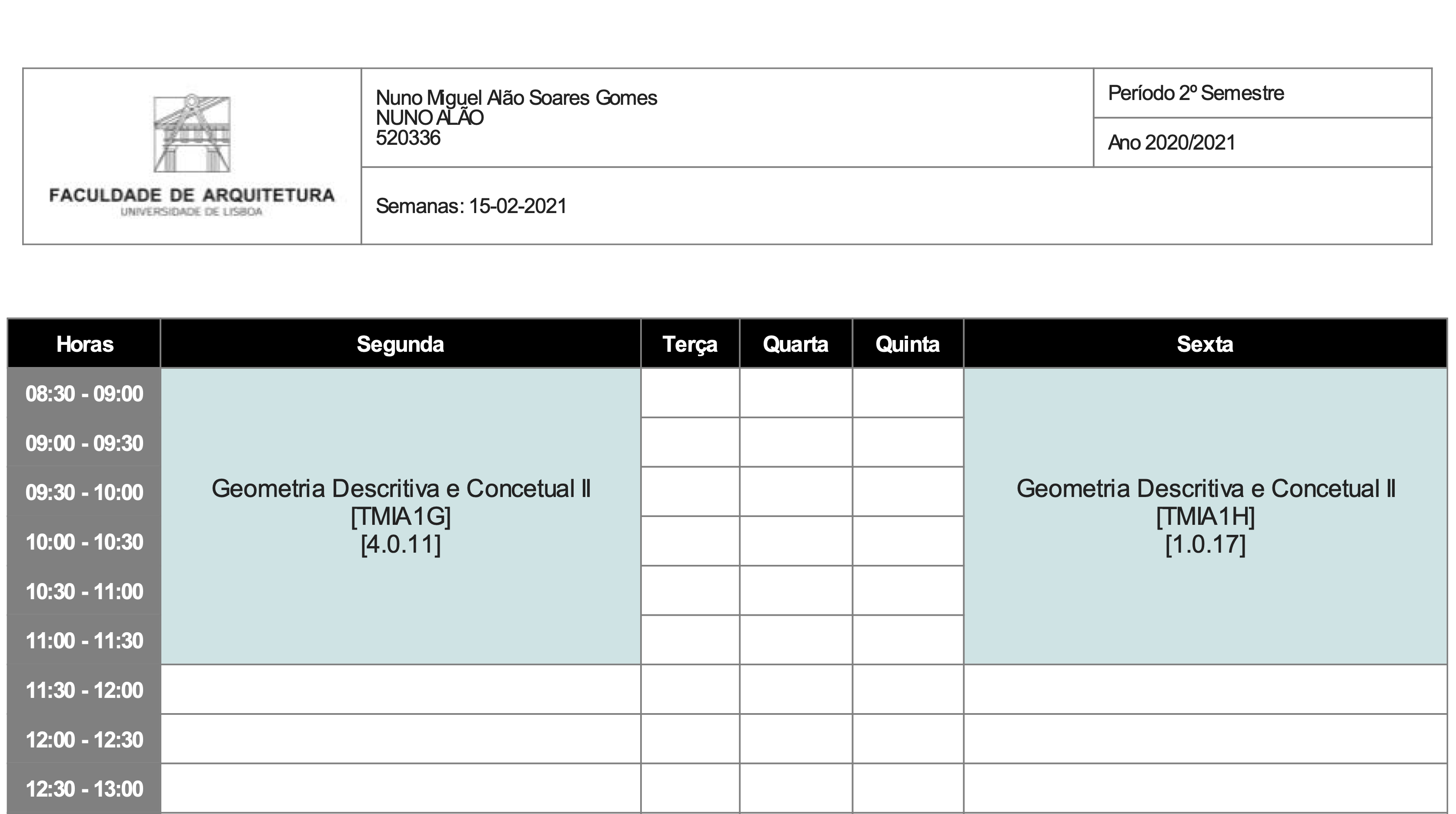Click the Faculdade de Arquitetura logo
The width and height of the screenshot is (1456, 814).
pyautogui.click(x=192, y=156)
